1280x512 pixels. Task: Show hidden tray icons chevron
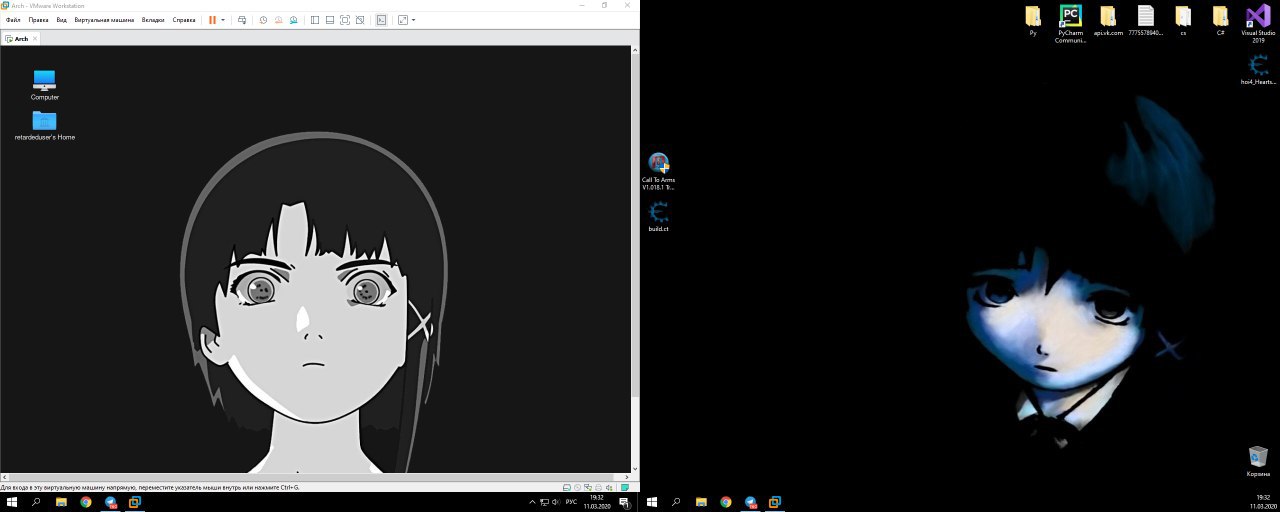(x=532, y=502)
